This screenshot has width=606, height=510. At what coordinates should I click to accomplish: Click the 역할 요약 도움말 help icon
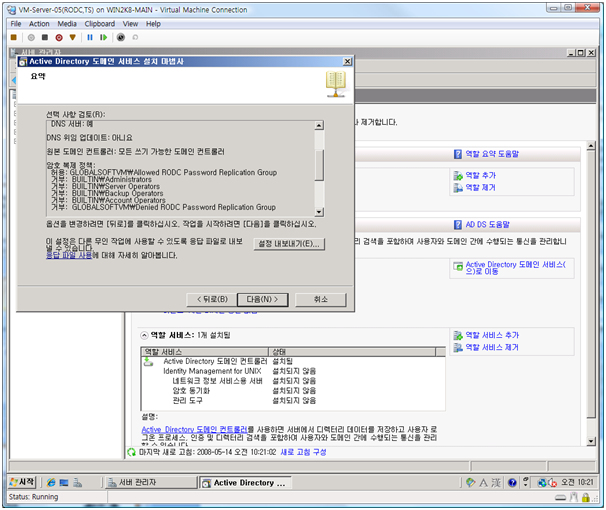pos(458,154)
